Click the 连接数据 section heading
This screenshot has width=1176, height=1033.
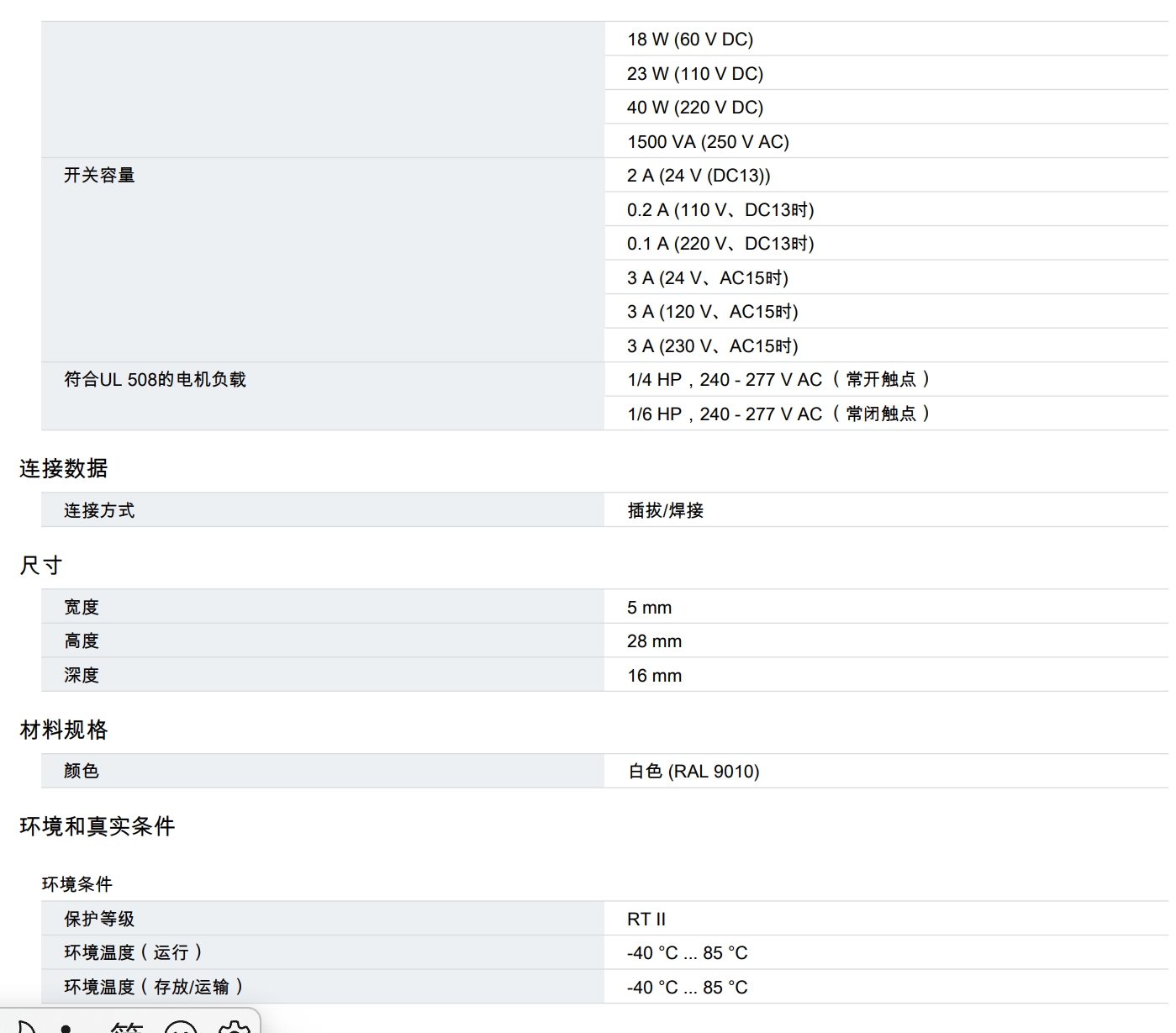(x=64, y=468)
